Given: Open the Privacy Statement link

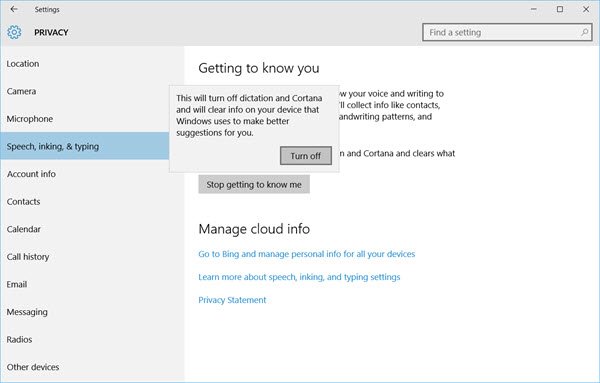Looking at the screenshot, I should 232,300.
